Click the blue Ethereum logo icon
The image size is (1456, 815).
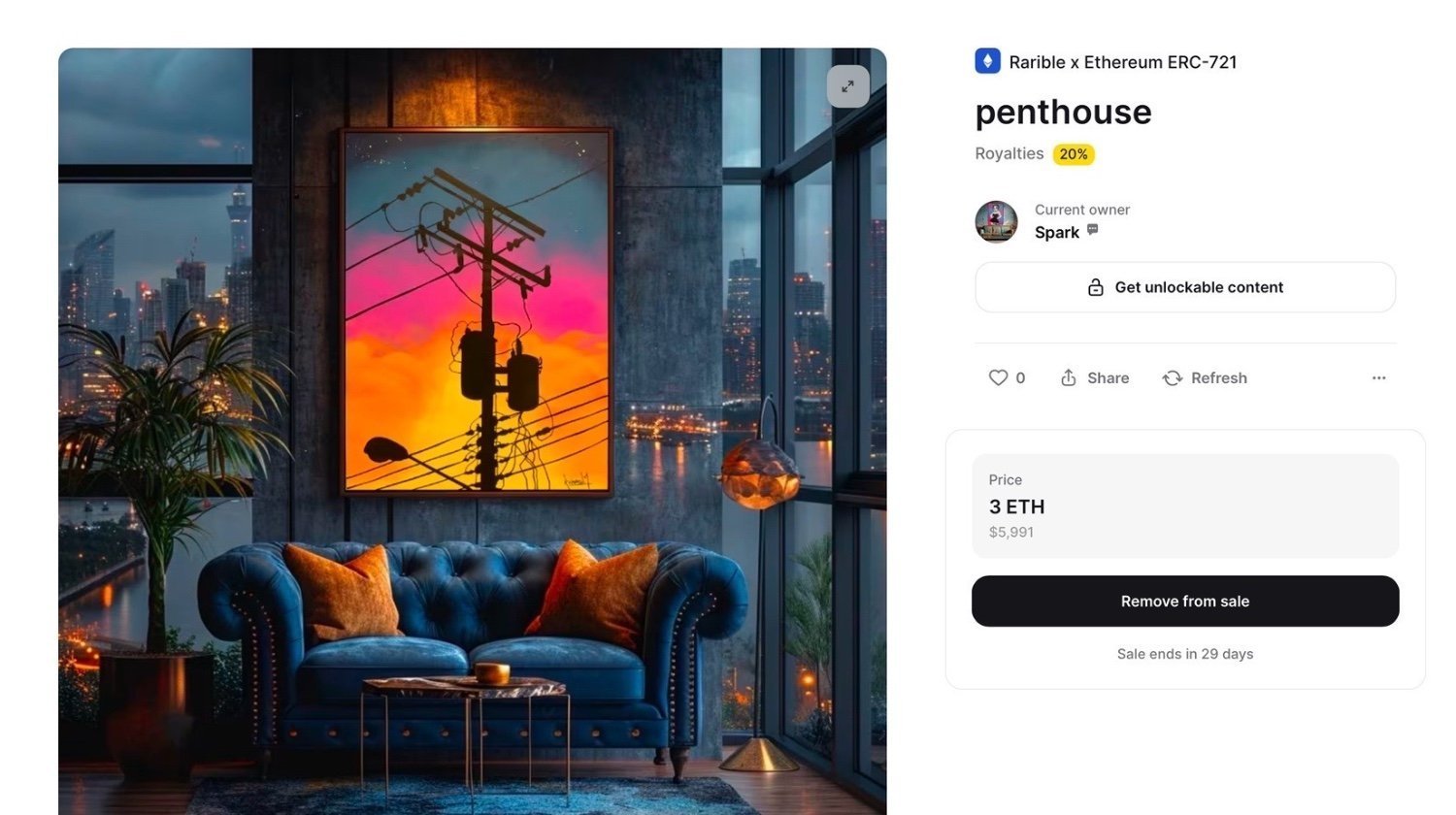pos(987,61)
